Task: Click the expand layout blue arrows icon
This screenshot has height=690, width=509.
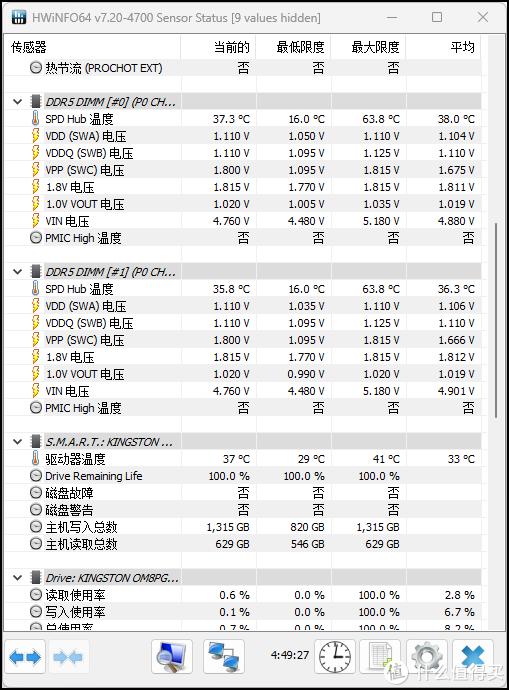Action: point(25,657)
